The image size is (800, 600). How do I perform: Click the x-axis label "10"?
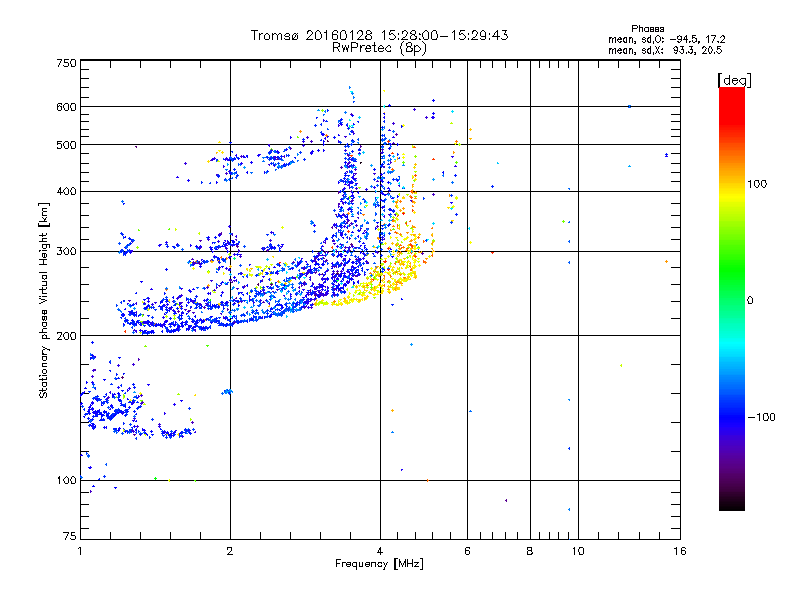tap(578, 551)
